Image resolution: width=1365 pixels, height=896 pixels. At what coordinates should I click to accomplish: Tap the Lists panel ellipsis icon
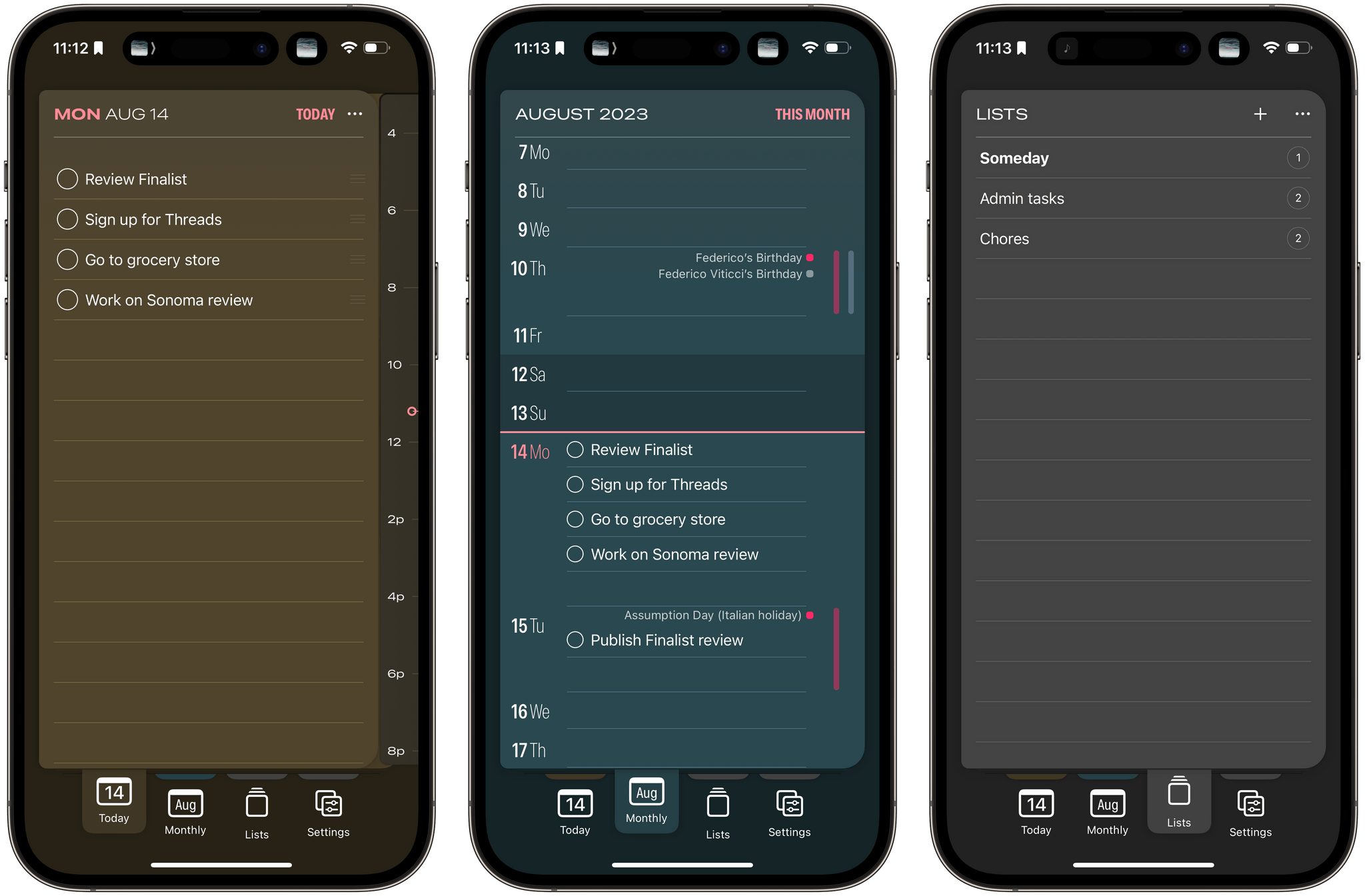point(1303,114)
